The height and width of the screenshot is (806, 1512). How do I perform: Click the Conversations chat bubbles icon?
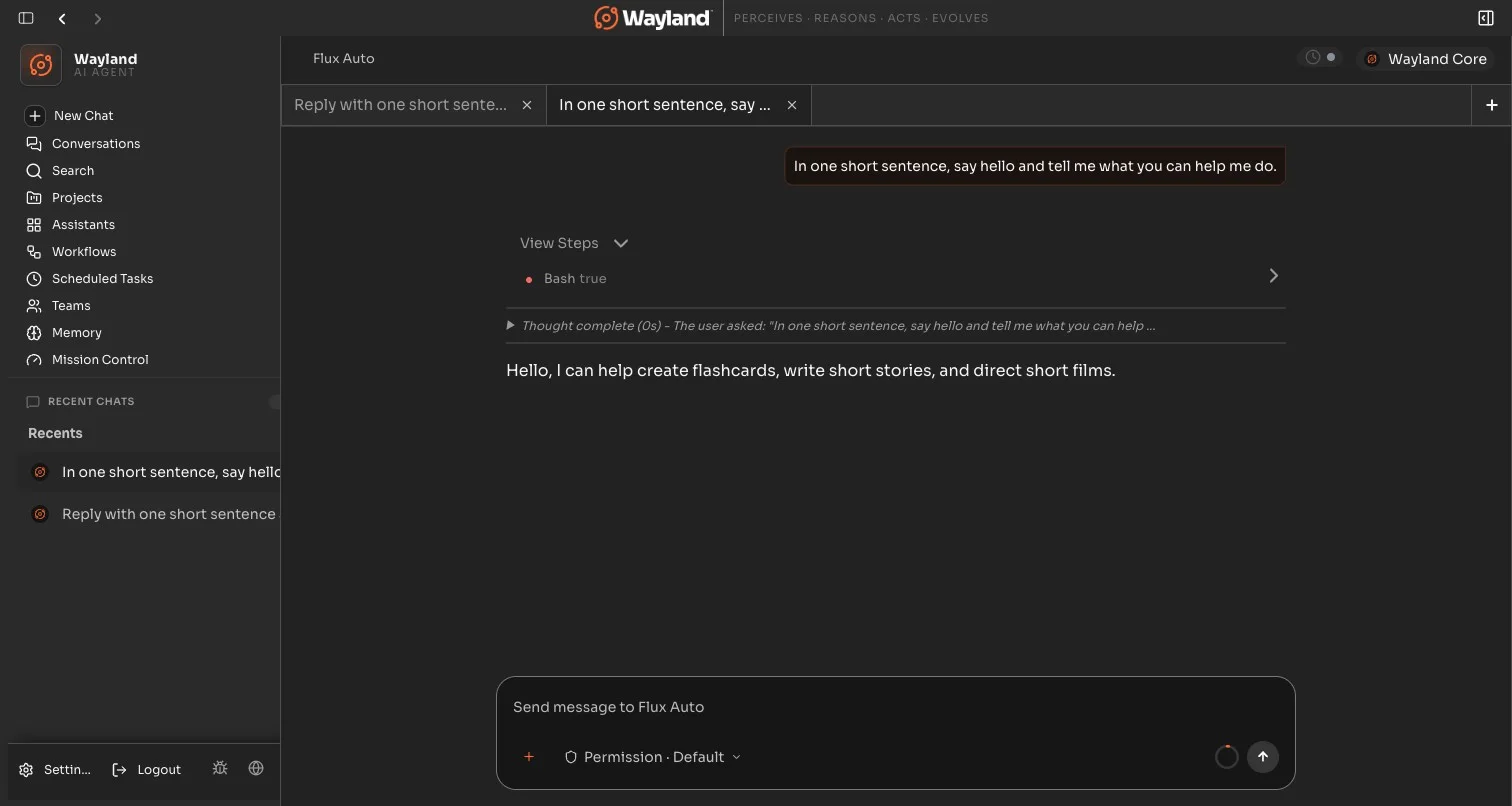[x=34, y=144]
